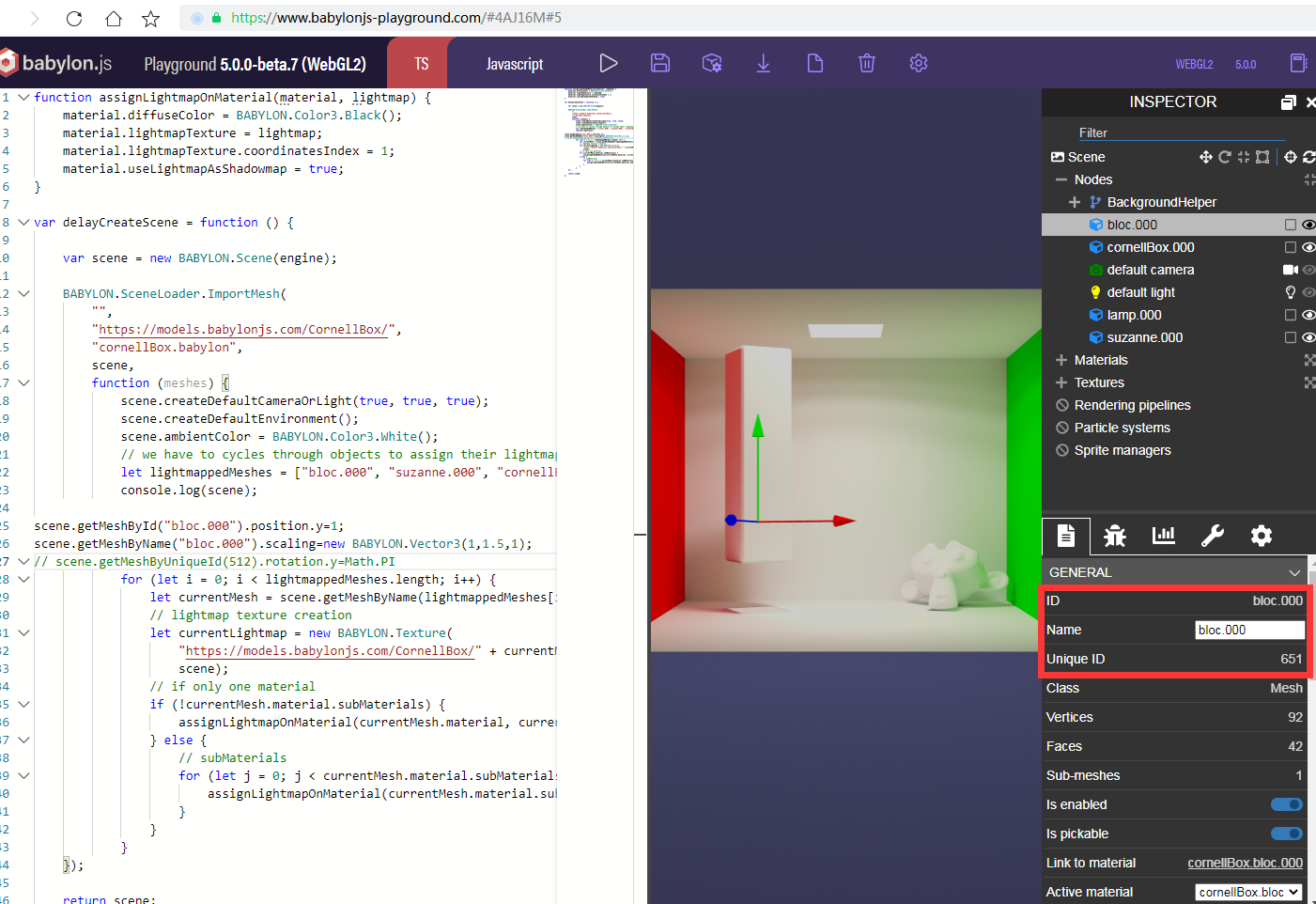Collapse the GENERAL section
Image resolution: width=1316 pixels, height=904 pixels.
(x=1294, y=571)
